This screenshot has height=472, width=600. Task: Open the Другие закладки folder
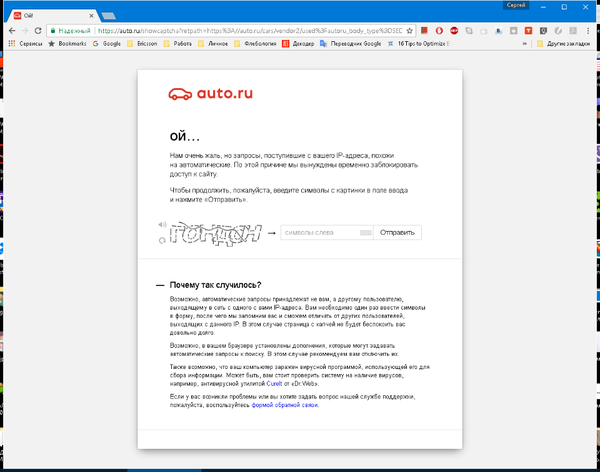coord(564,44)
